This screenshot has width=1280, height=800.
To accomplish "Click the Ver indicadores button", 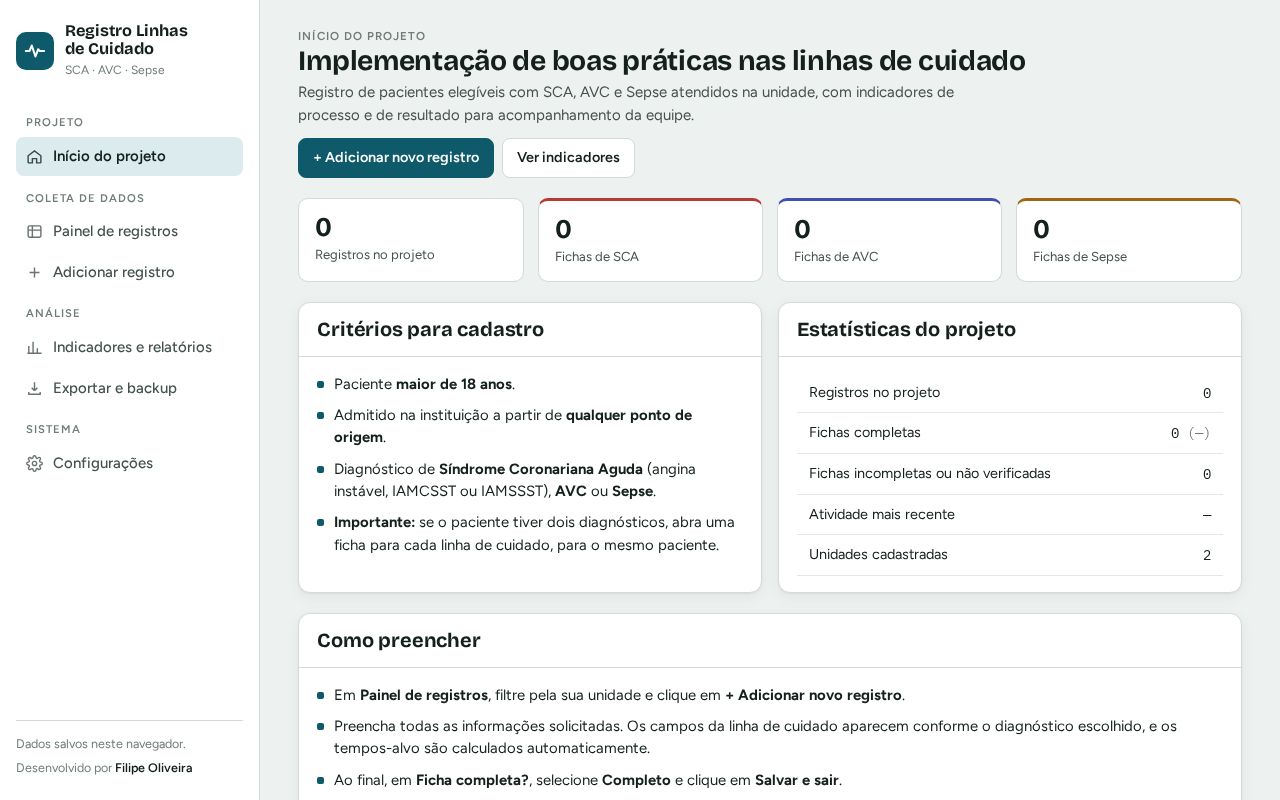I will pos(568,158).
